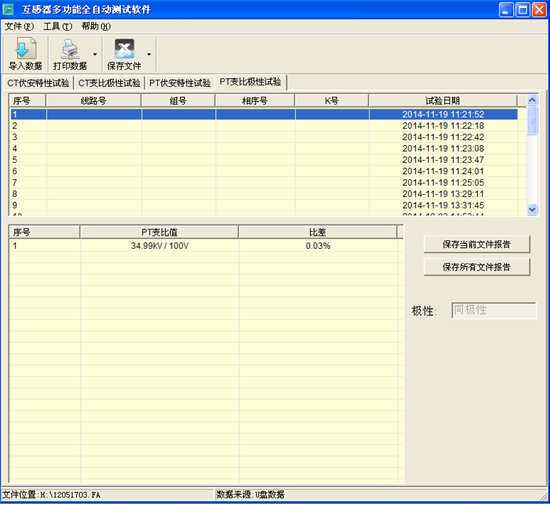Click the 保存文件 save icon
Screen dimensions: 550x505
tap(124, 49)
